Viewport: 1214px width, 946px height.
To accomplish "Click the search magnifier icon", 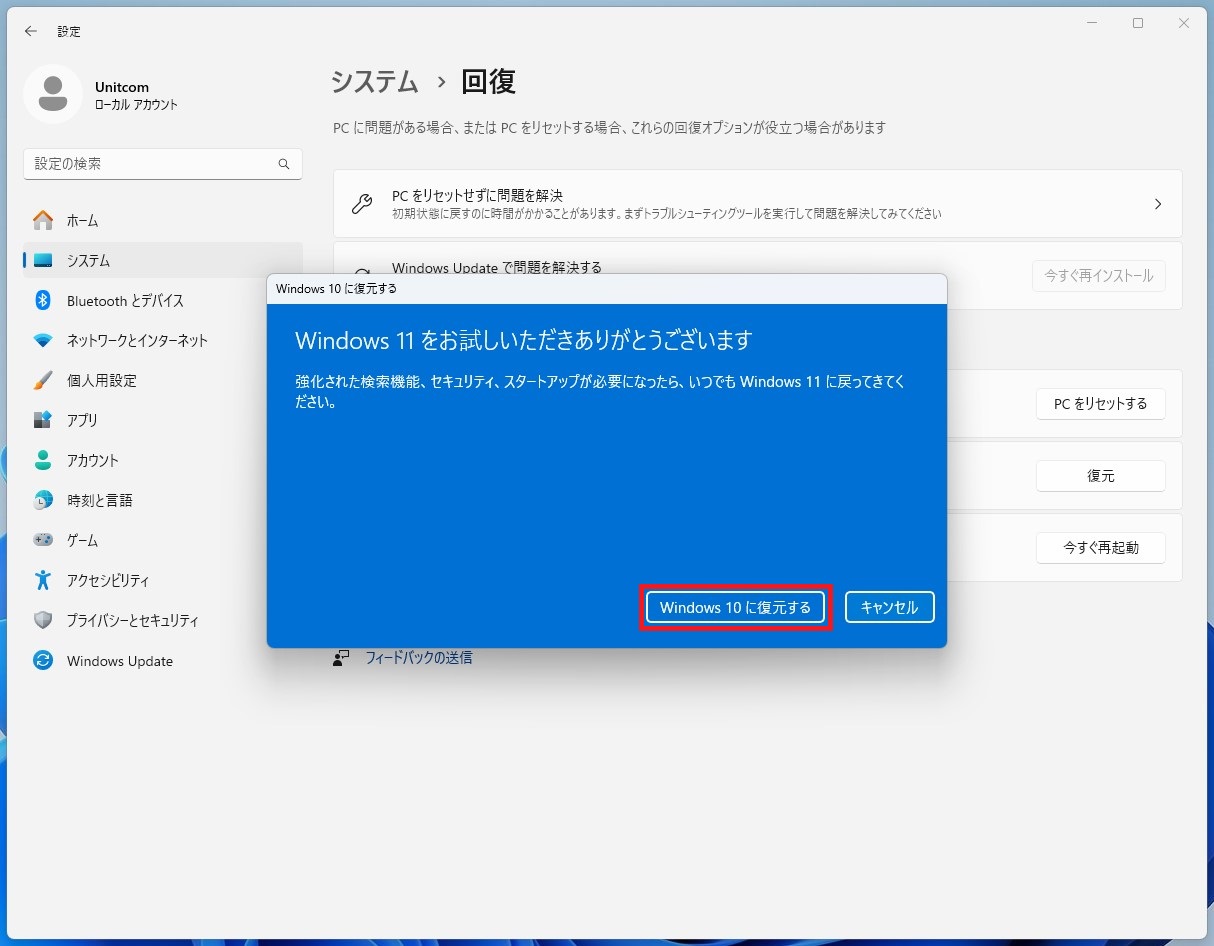I will (x=284, y=164).
